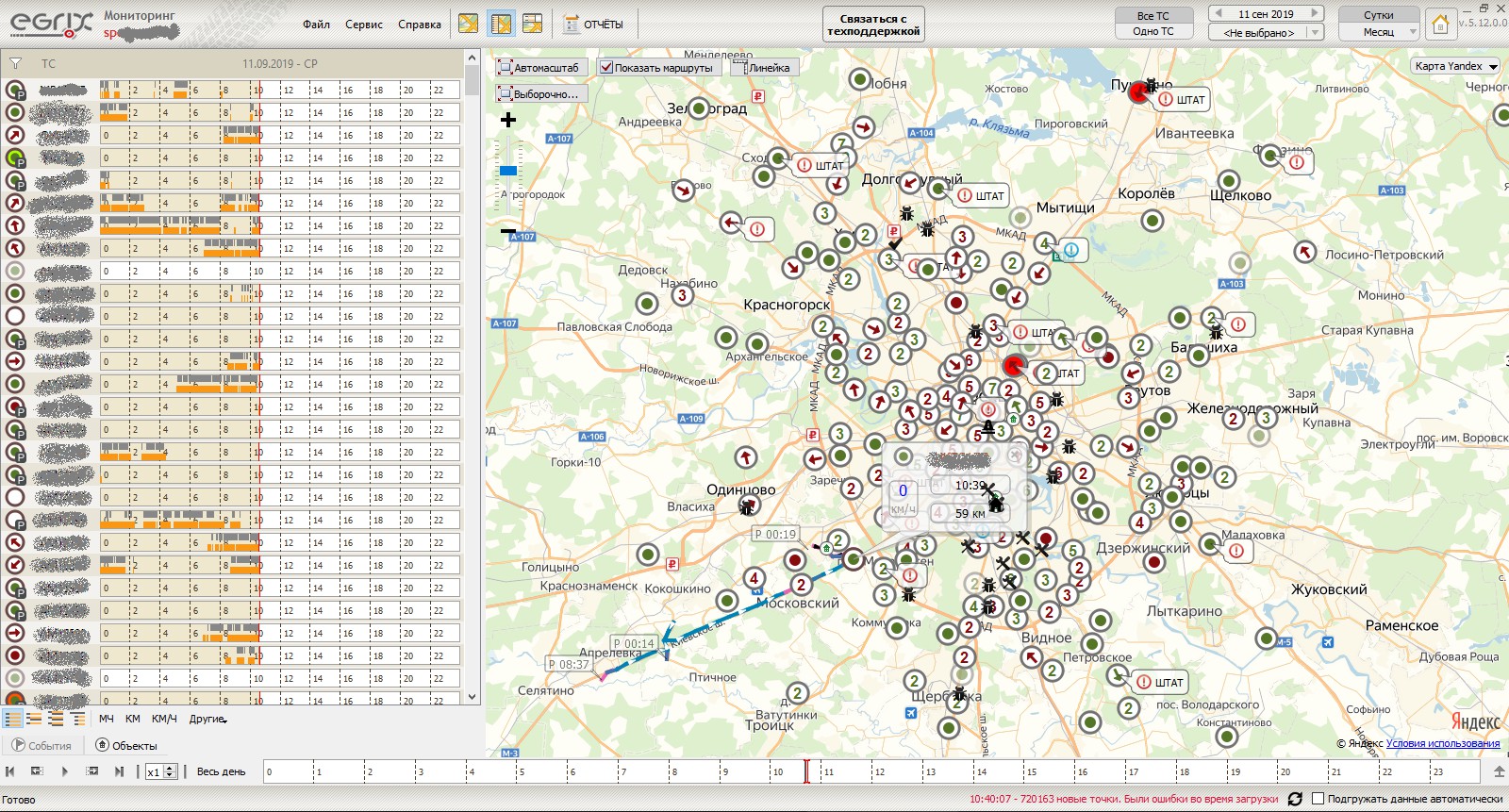Open the Условия использования link

pyautogui.click(x=1442, y=743)
